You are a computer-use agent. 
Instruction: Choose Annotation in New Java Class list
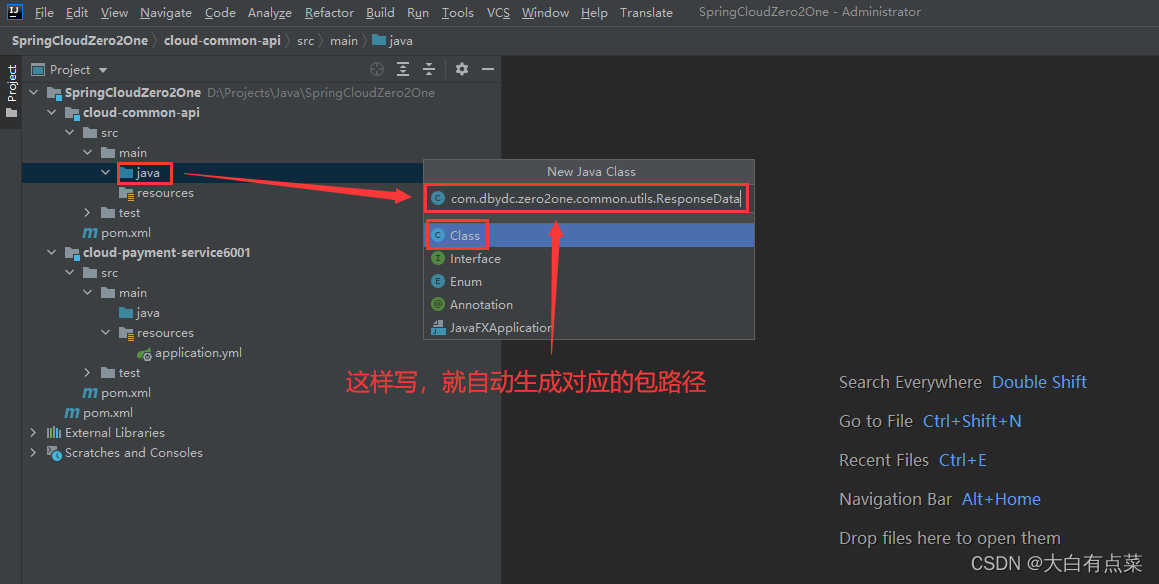589,305
